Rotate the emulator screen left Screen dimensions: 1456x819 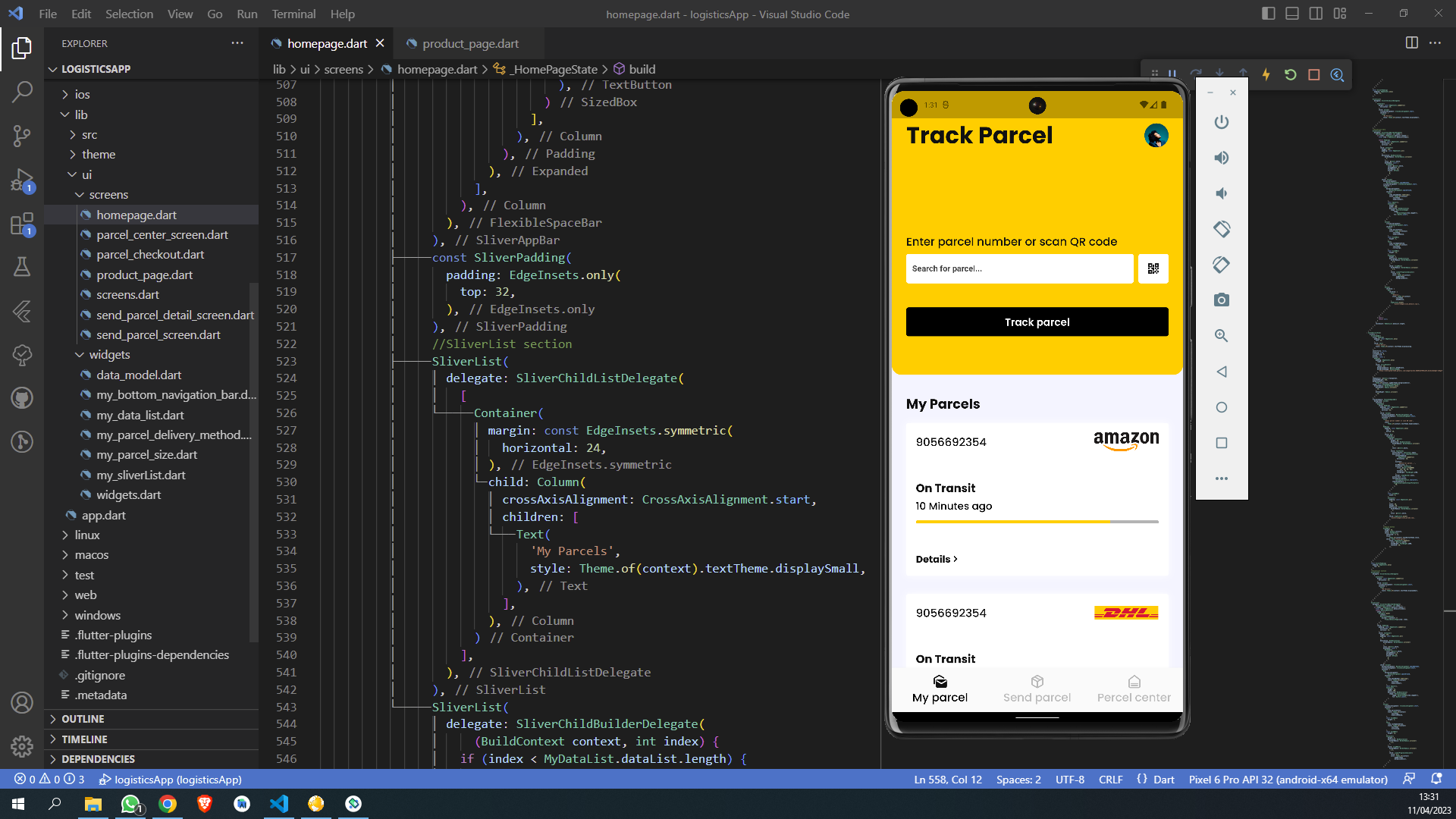(x=1221, y=228)
